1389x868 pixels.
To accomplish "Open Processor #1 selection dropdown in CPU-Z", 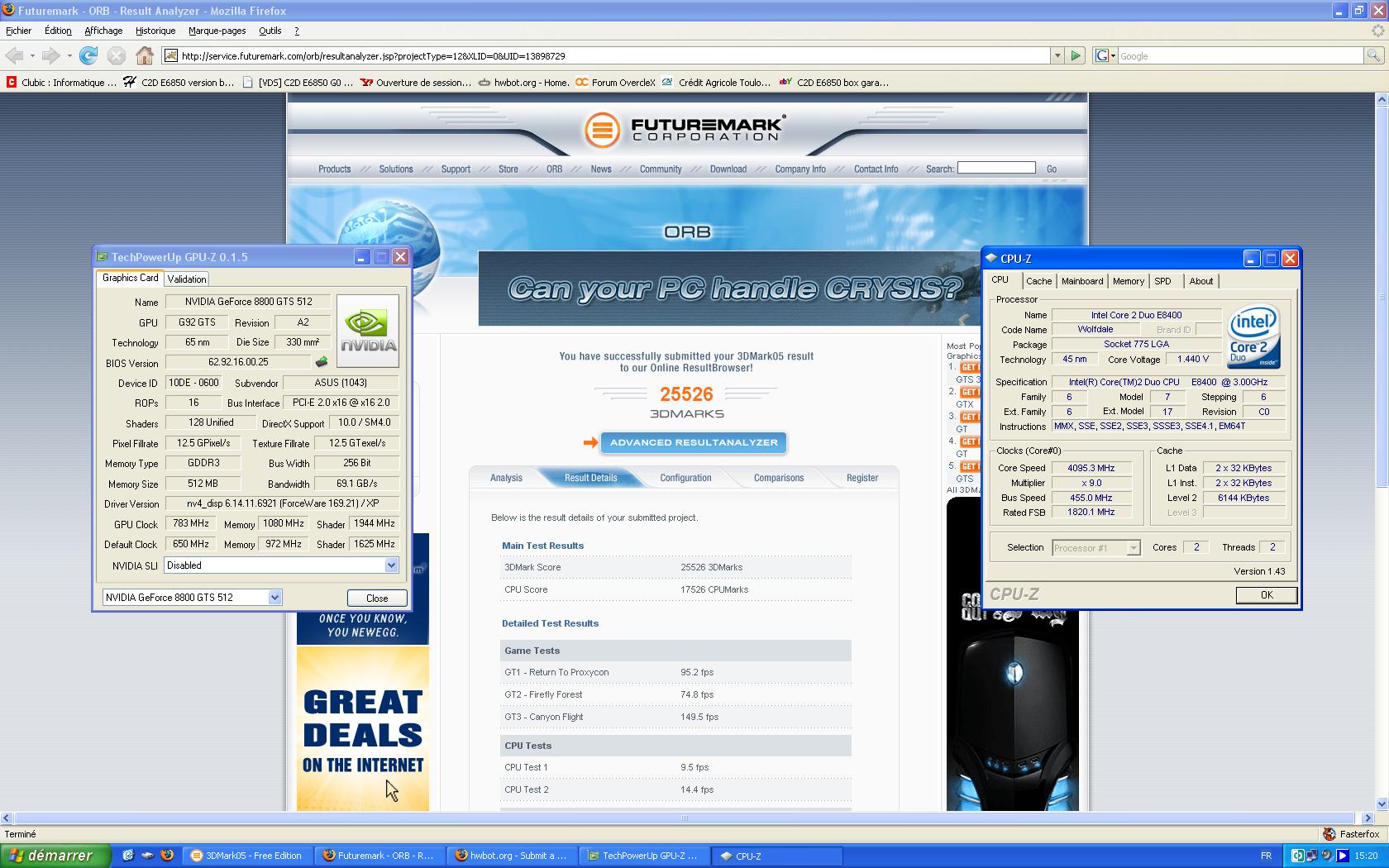I will tap(1134, 547).
